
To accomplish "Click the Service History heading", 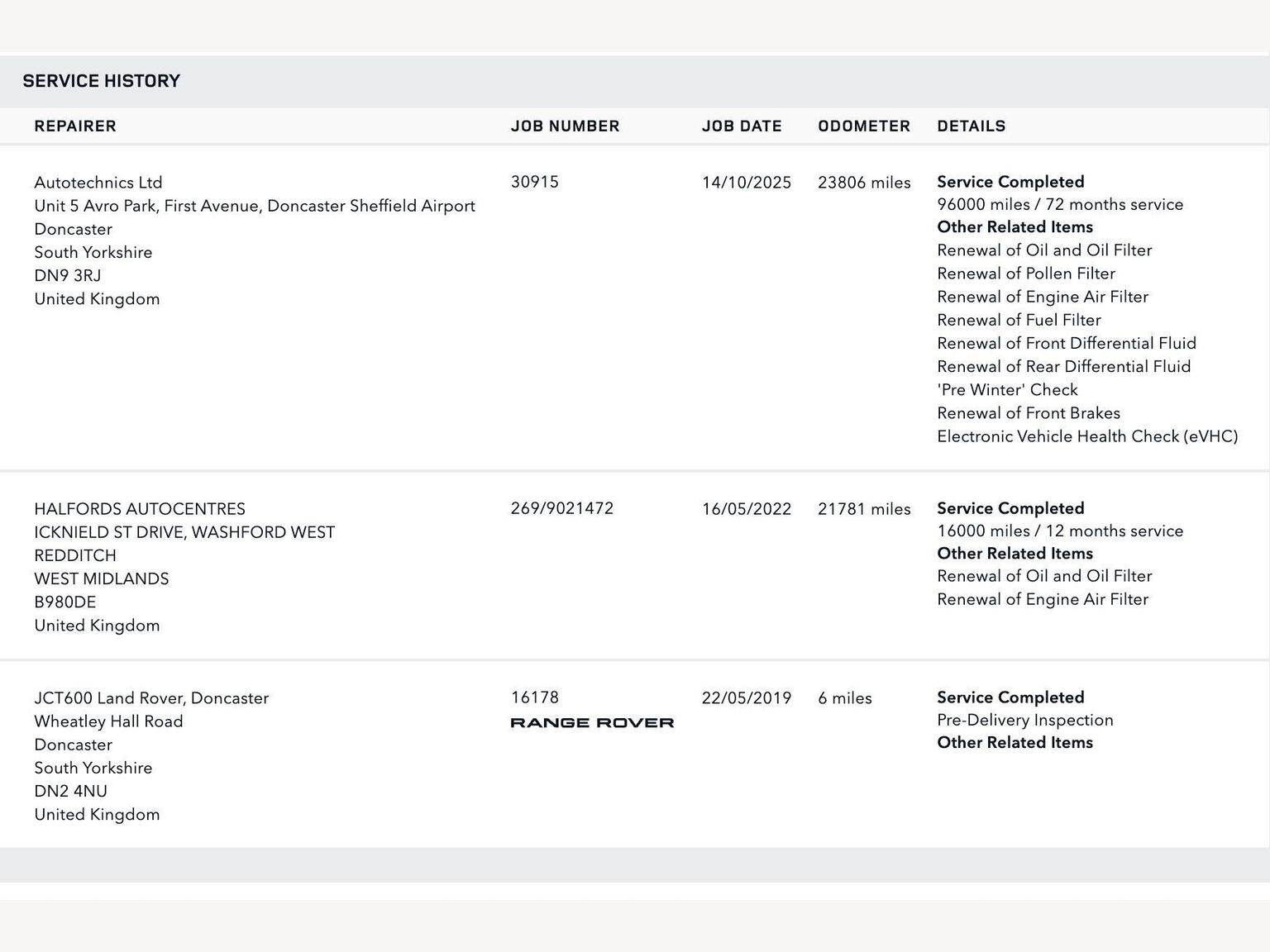I will tap(101, 81).
